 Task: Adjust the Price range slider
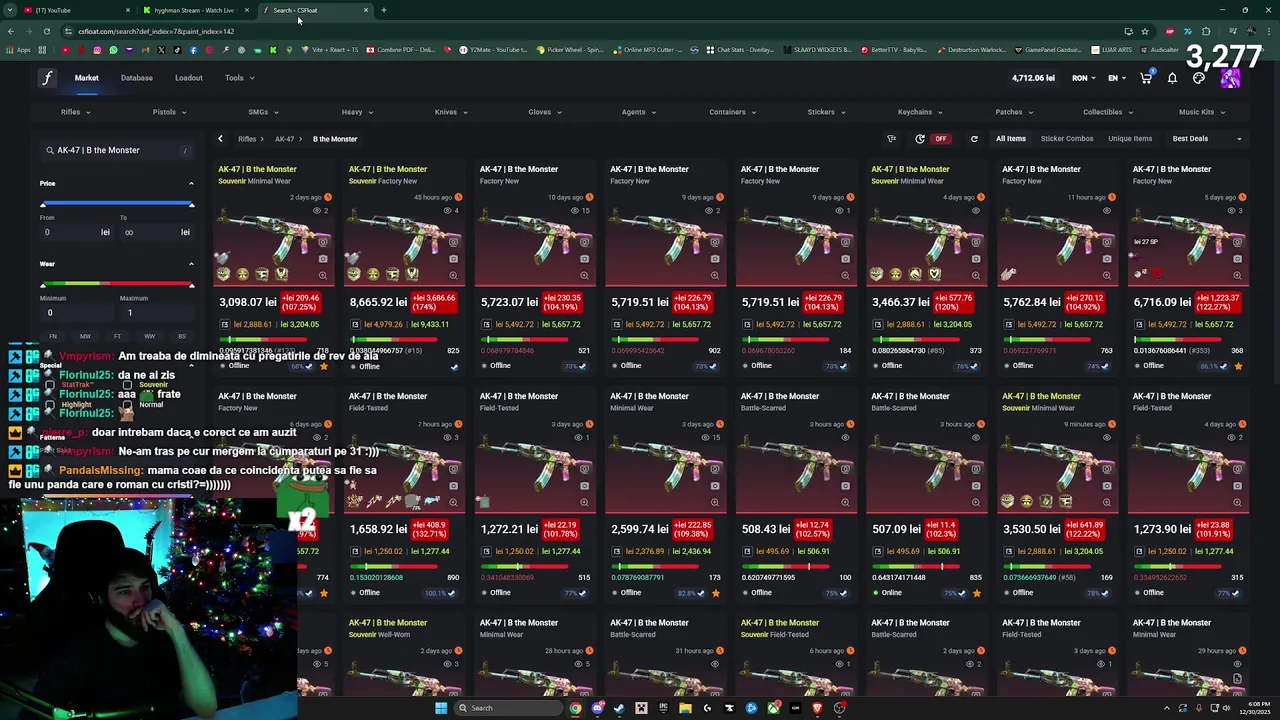(x=117, y=204)
